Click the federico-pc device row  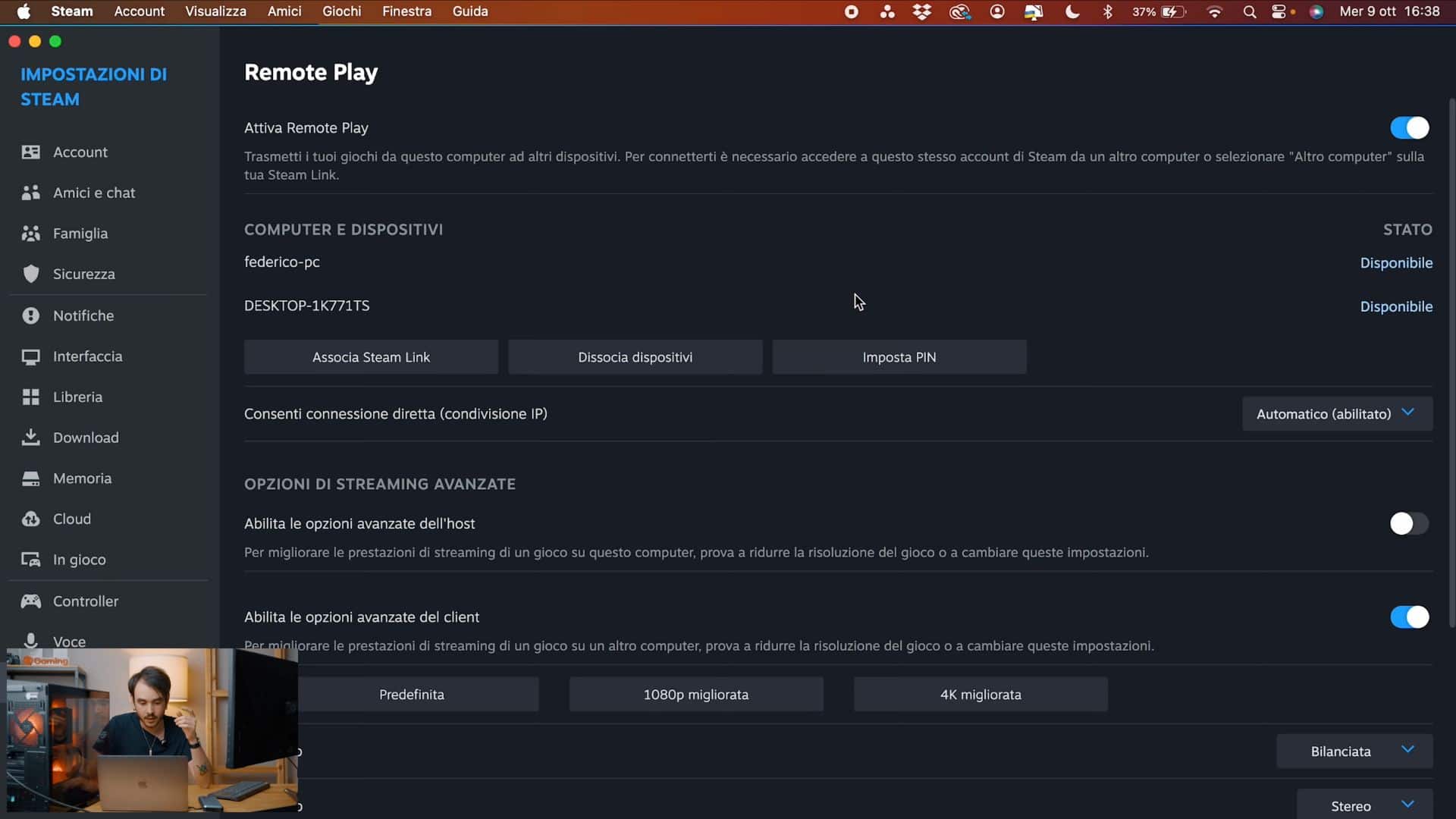click(x=838, y=262)
